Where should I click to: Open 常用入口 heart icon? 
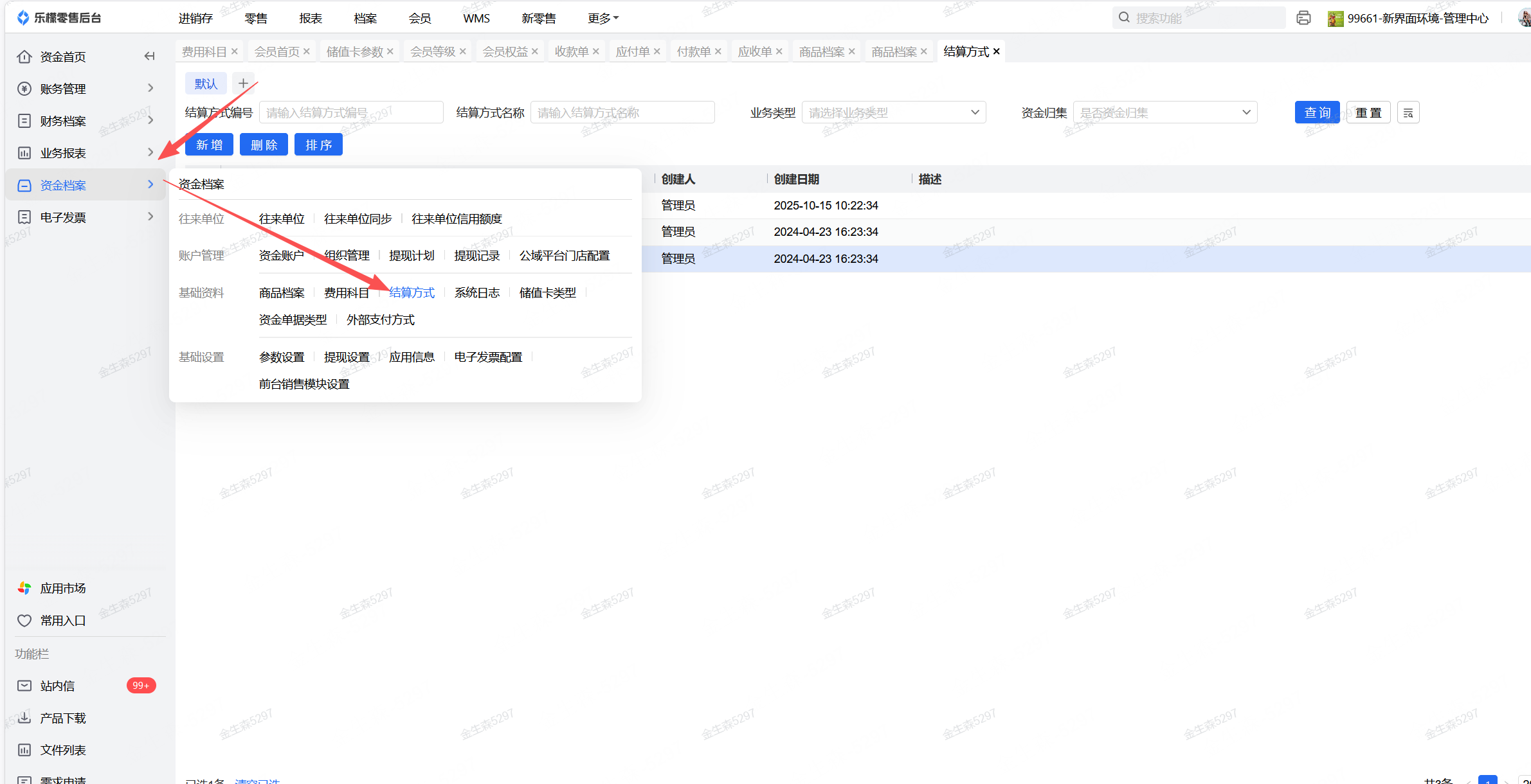[24, 620]
